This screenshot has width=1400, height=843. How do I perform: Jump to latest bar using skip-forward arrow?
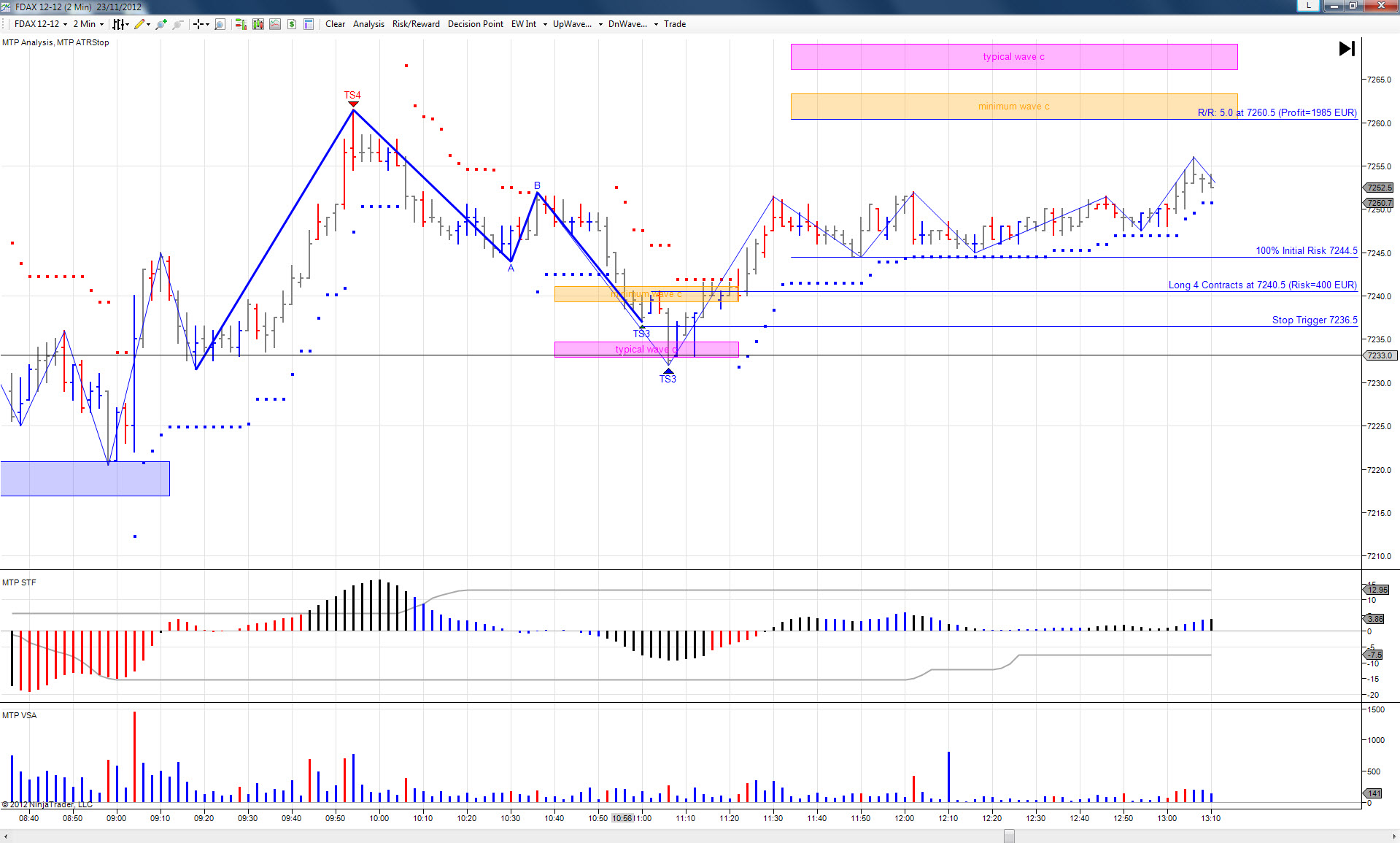click(1347, 49)
